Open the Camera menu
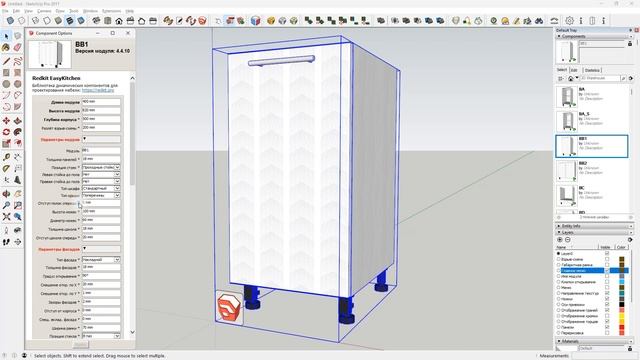The width and height of the screenshot is (640, 360). [x=44, y=11]
